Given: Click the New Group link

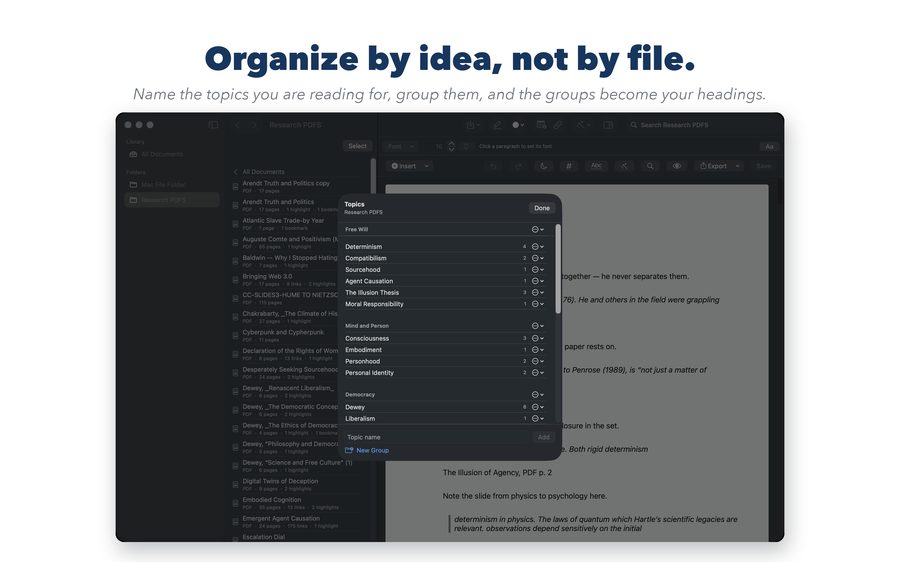Looking at the screenshot, I should 367,450.
